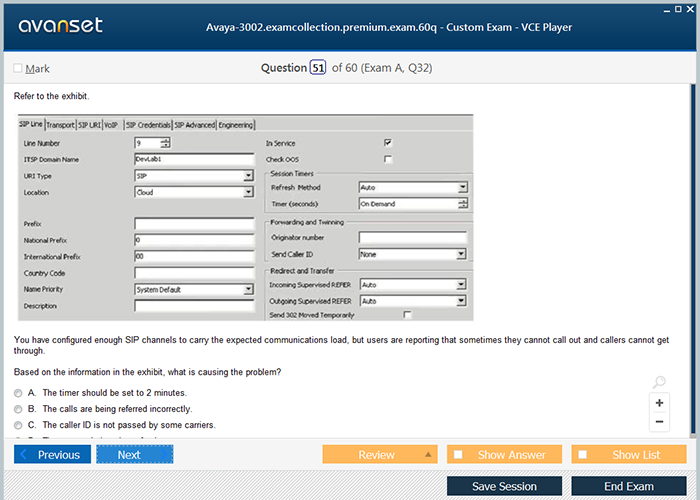This screenshot has height=500, width=700.
Task: Click the Show Answer button
Action: 504,454
